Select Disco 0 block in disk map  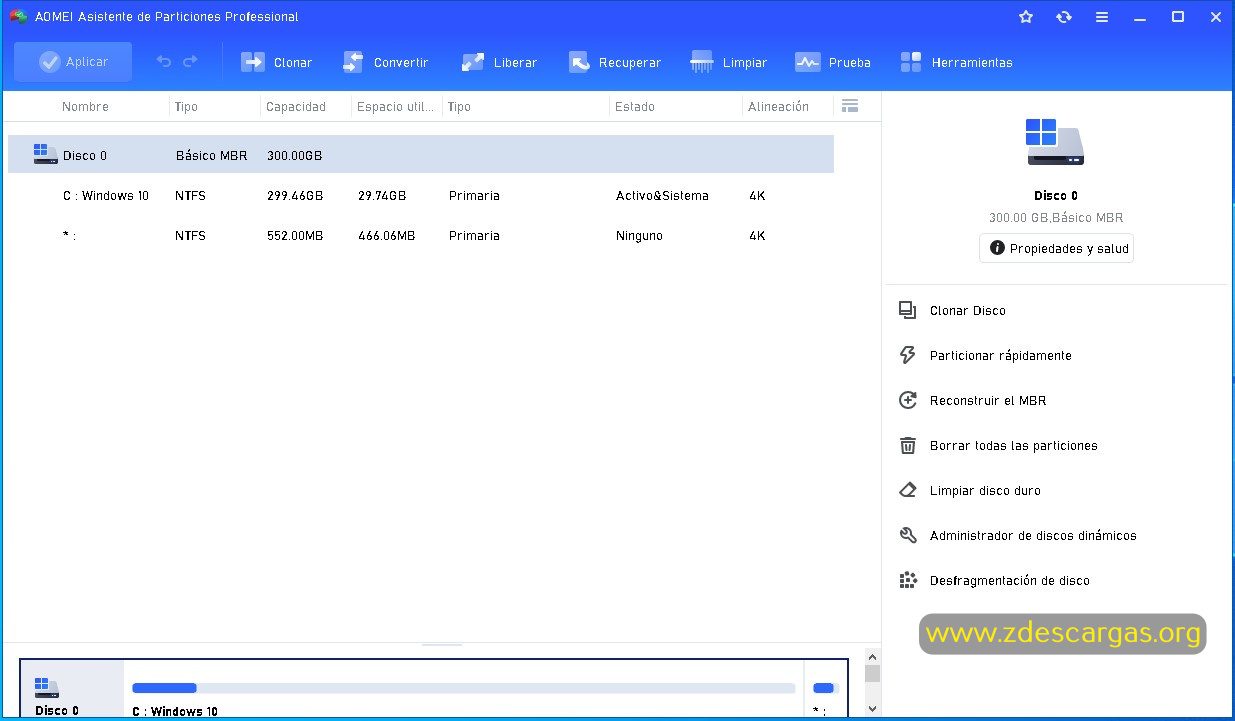point(72,690)
